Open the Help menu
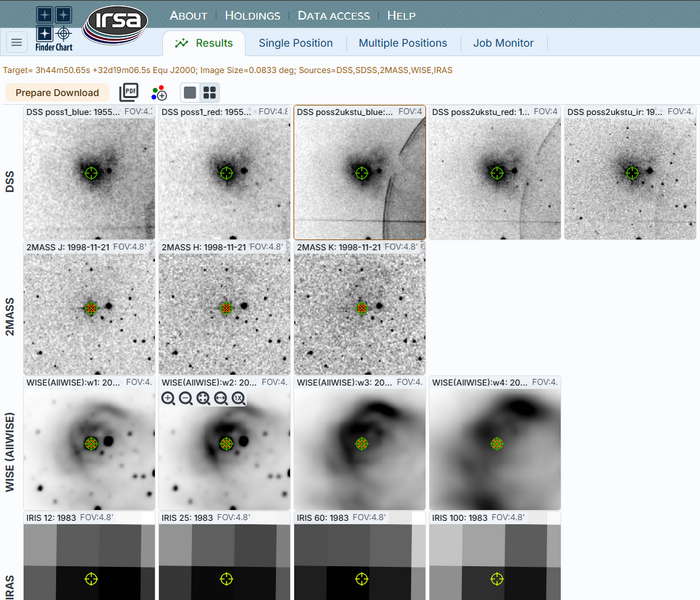 click(401, 16)
